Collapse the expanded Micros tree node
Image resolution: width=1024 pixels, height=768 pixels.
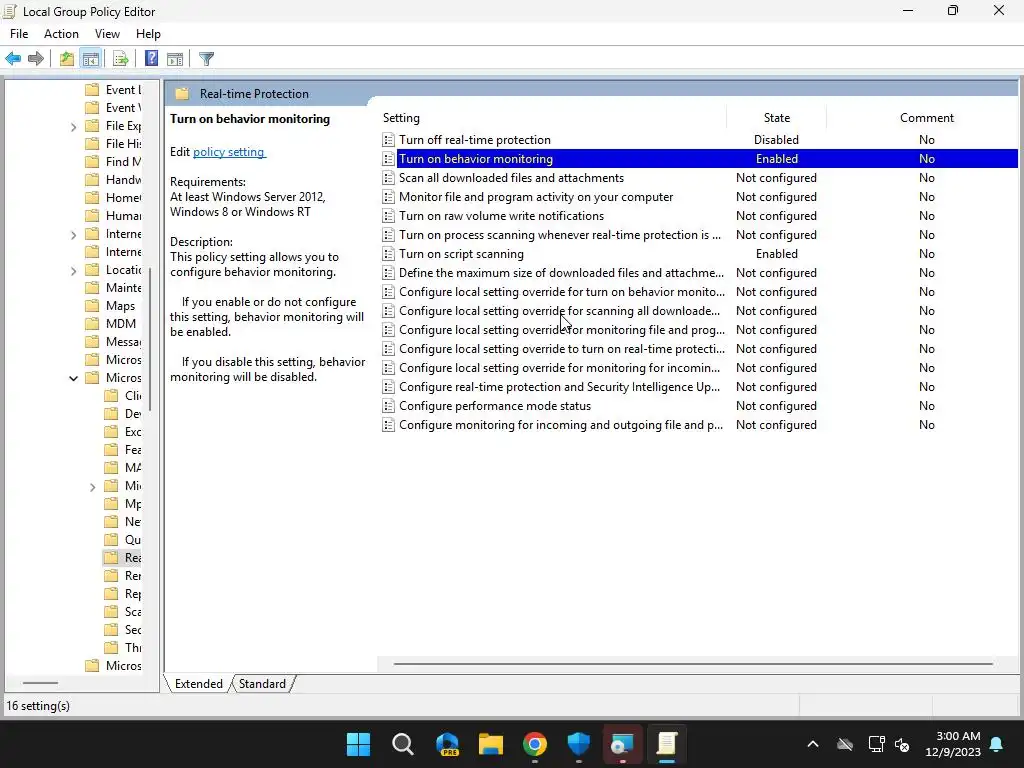pyautogui.click(x=73, y=378)
